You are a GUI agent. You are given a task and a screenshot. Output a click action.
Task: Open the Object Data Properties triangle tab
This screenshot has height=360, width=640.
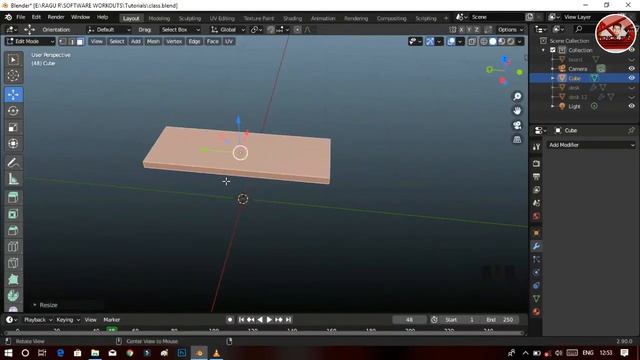536,299
